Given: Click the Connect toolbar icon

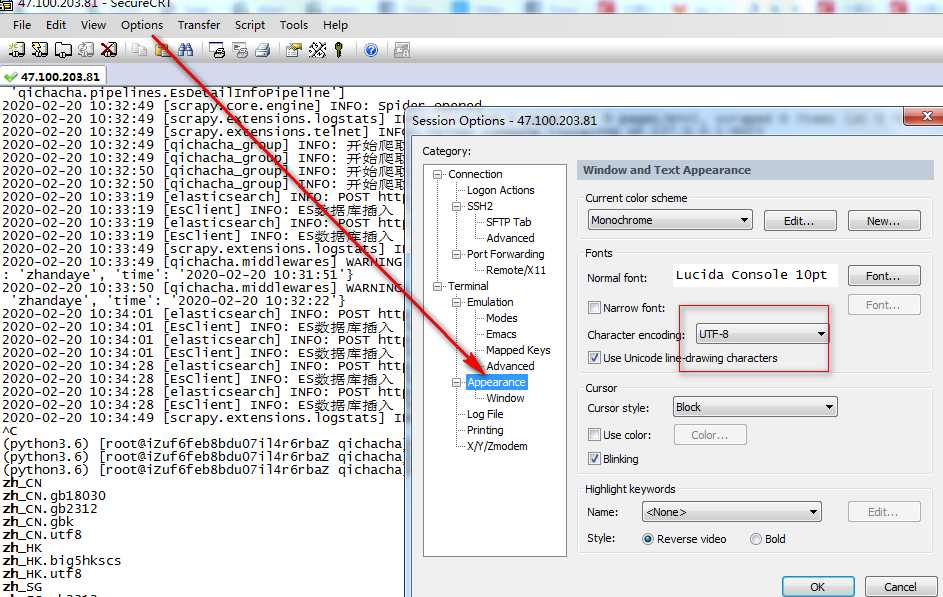Looking at the screenshot, I should click(x=16, y=50).
